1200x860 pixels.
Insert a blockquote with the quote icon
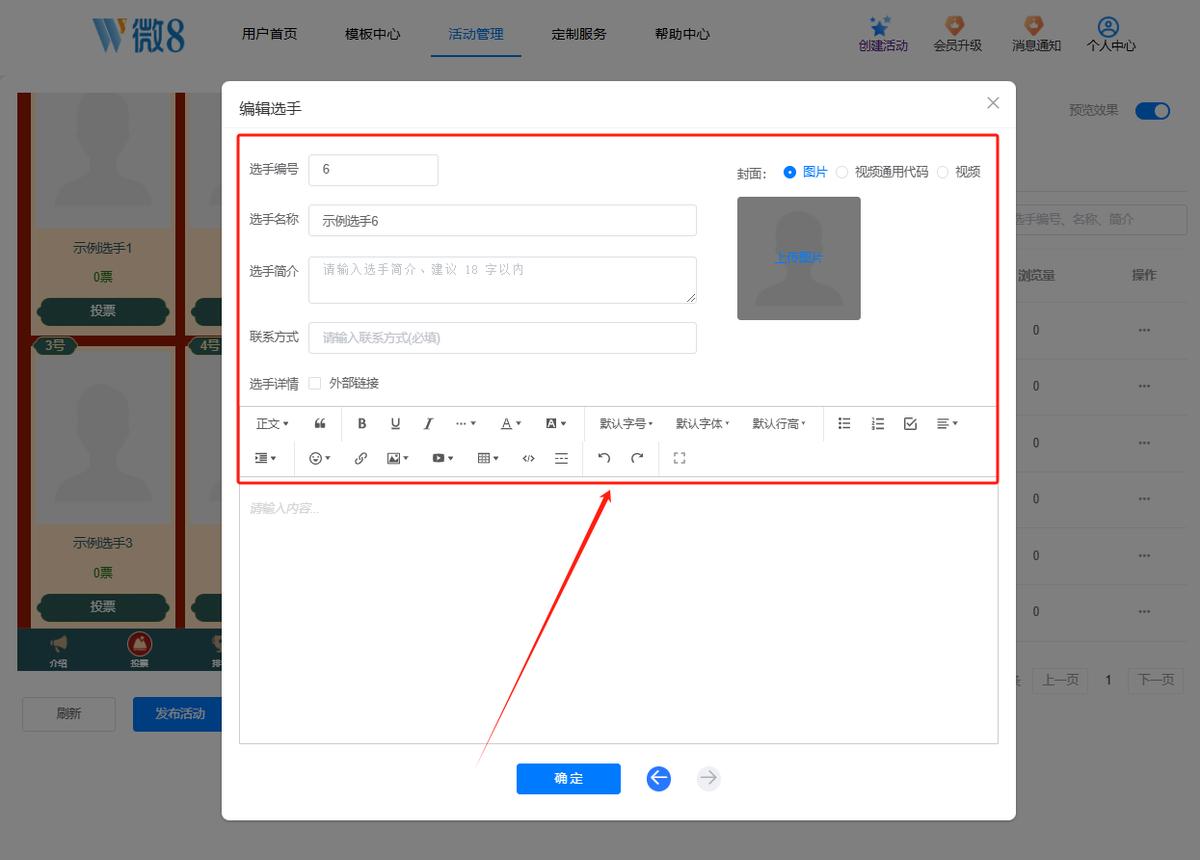coord(320,424)
